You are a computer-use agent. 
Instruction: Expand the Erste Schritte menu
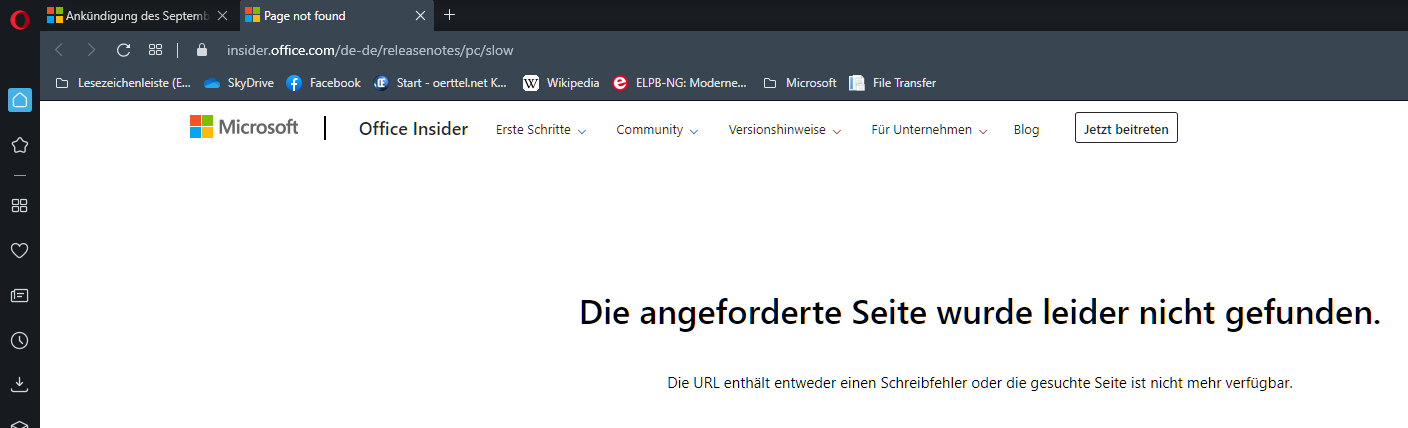pyautogui.click(x=541, y=130)
